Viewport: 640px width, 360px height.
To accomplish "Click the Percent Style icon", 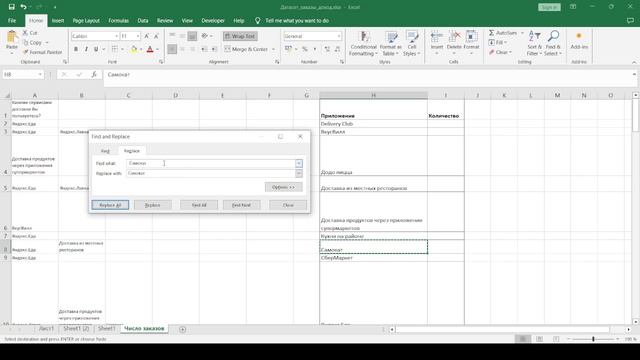I will click(304, 49).
